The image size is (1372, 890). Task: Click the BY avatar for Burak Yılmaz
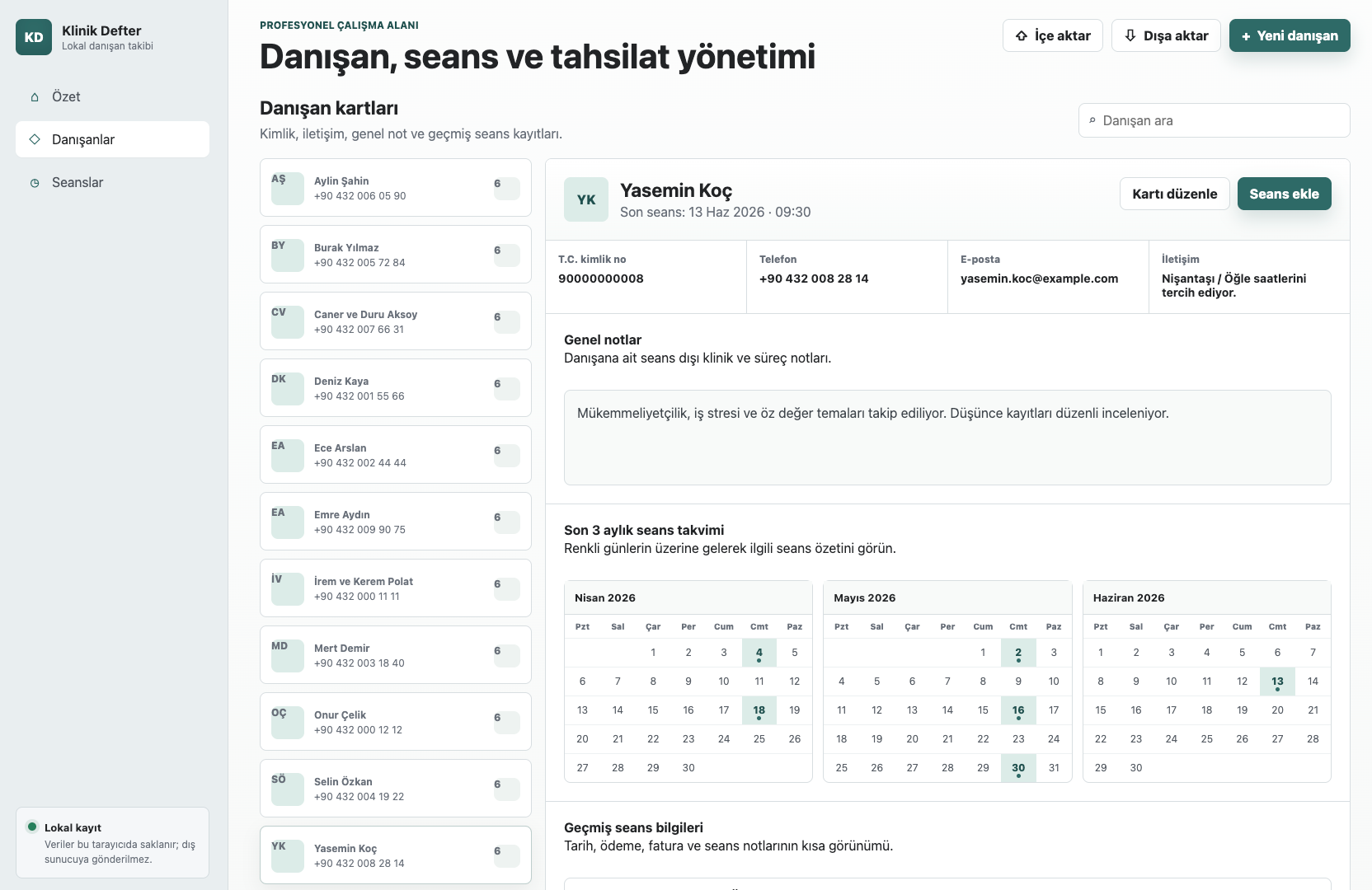pos(288,255)
